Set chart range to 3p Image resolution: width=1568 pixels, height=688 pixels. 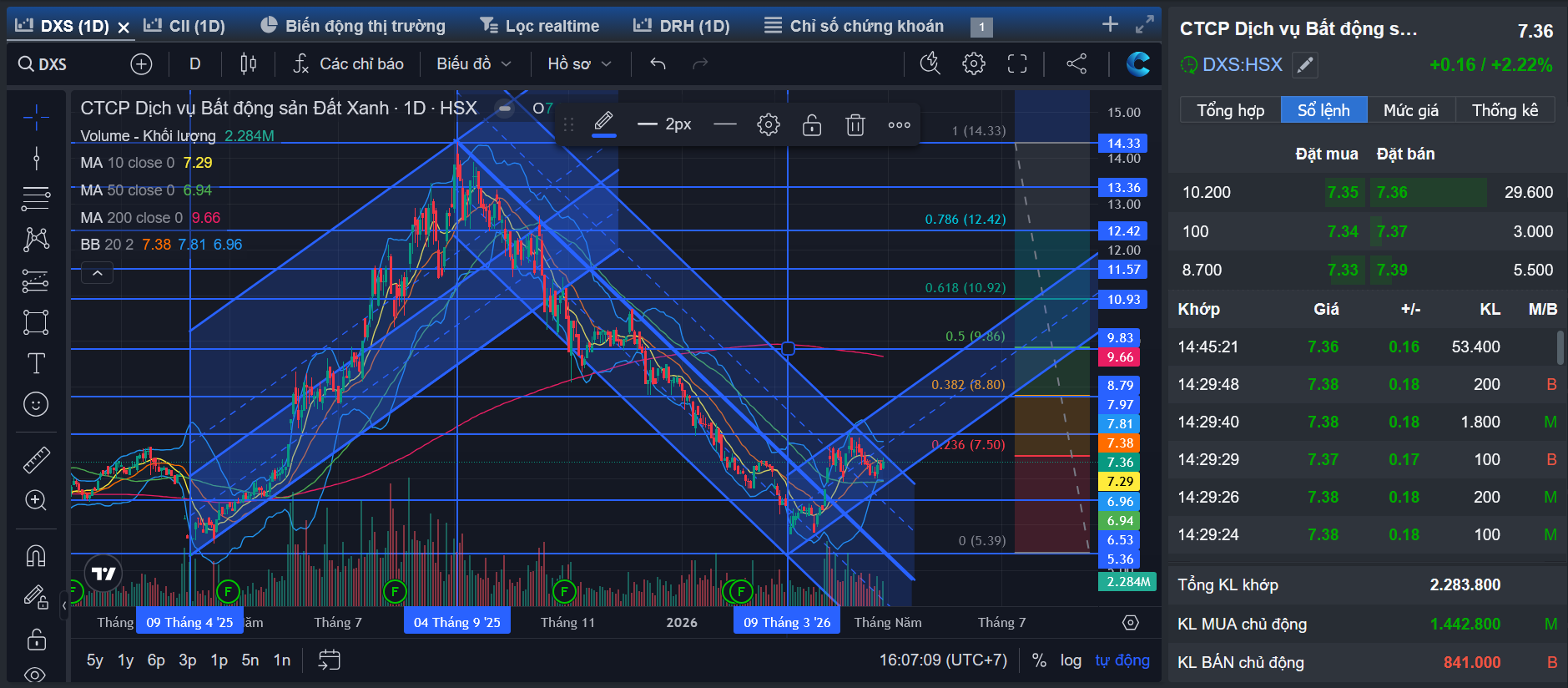pyautogui.click(x=188, y=660)
